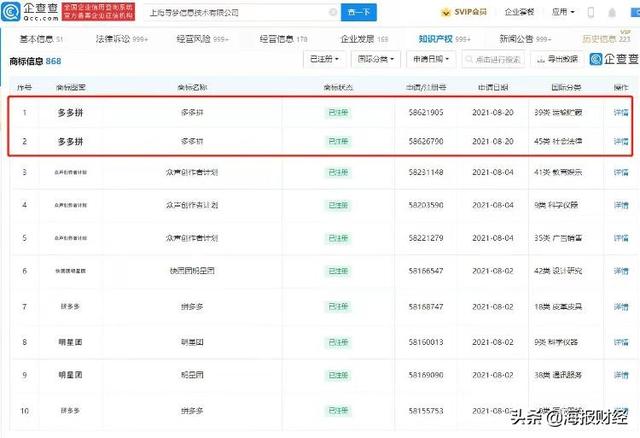Click the 39类 运输贮藏 classification cell
Viewport: 640px width, 438px height.
(x=558, y=112)
